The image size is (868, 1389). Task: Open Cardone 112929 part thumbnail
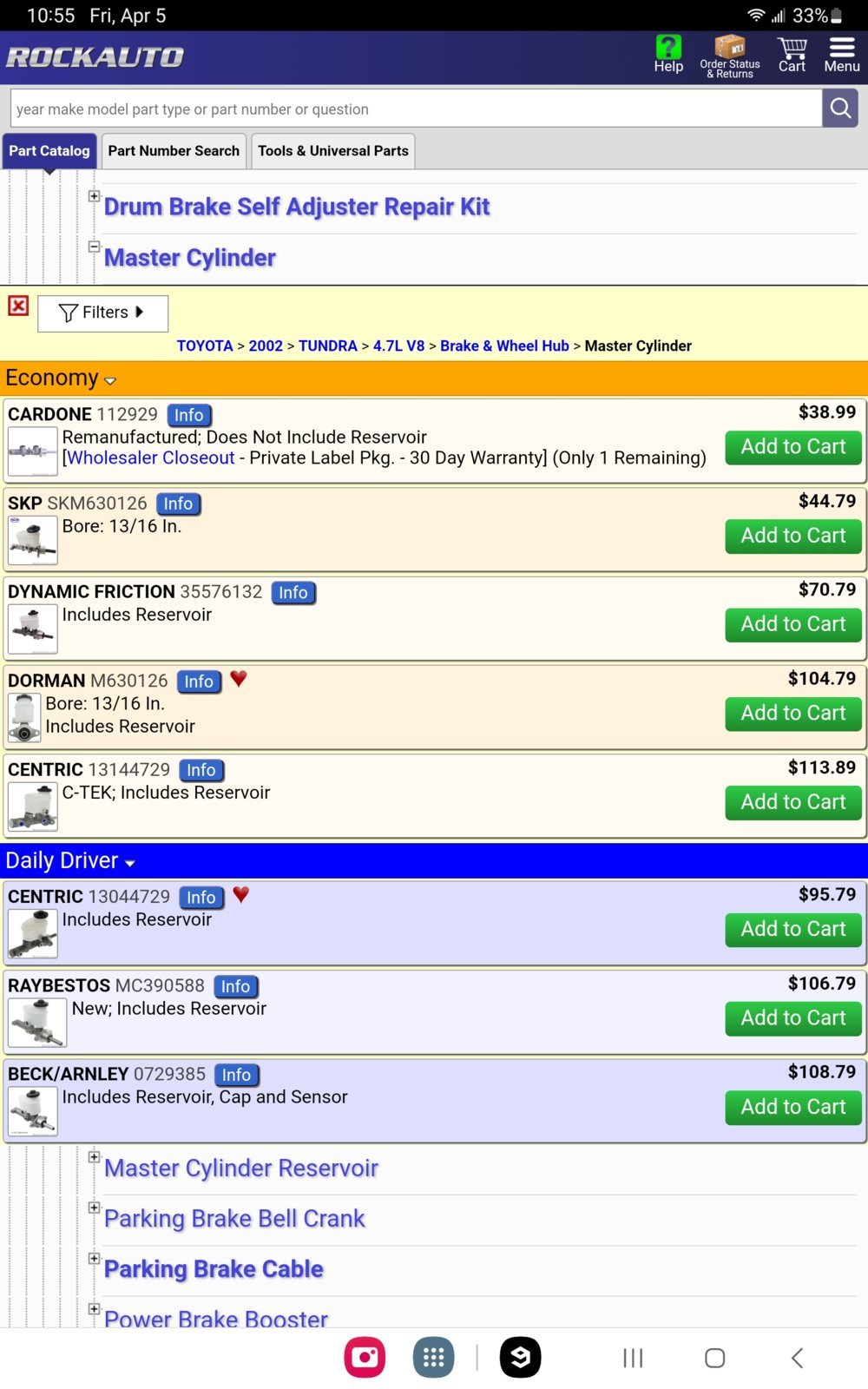point(33,451)
